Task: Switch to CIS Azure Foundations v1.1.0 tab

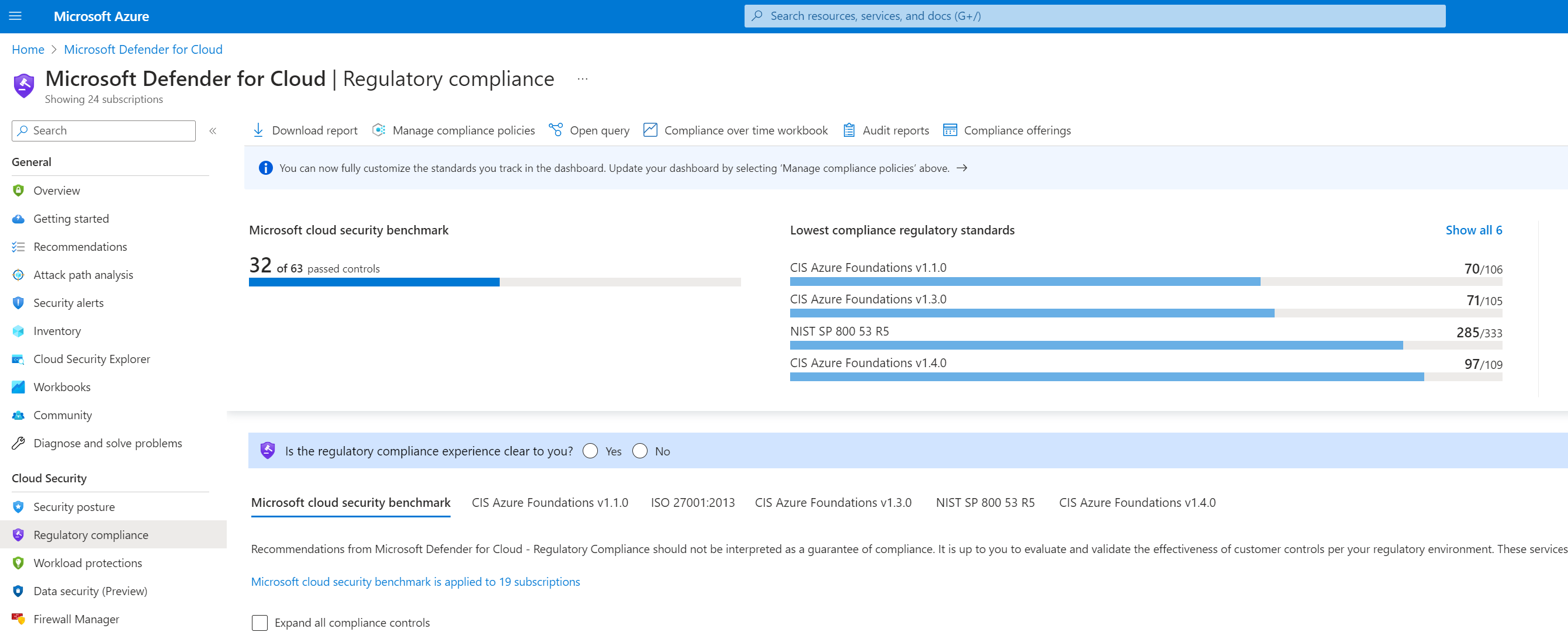Action: coord(550,503)
